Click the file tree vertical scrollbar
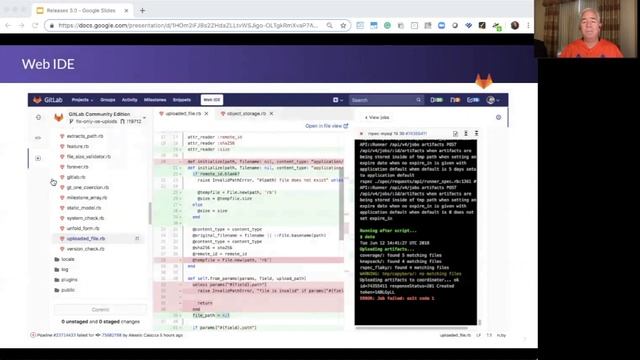 (150, 213)
